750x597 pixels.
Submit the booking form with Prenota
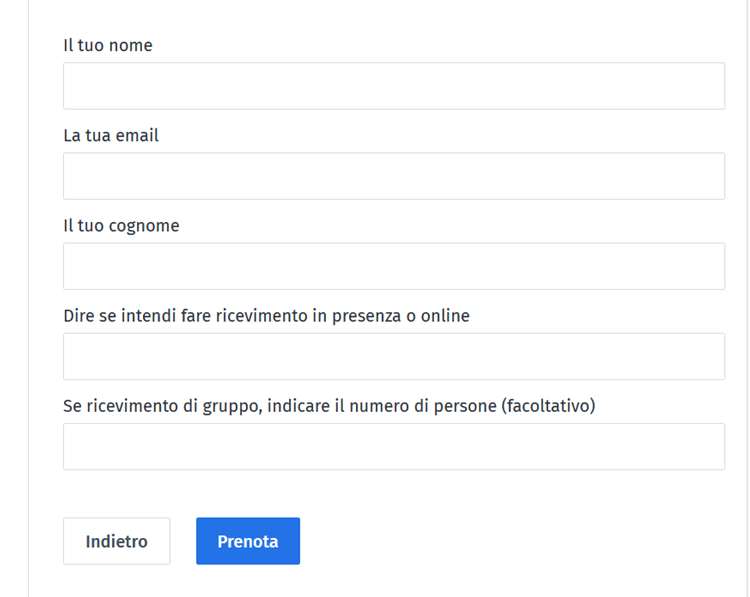[x=248, y=541]
